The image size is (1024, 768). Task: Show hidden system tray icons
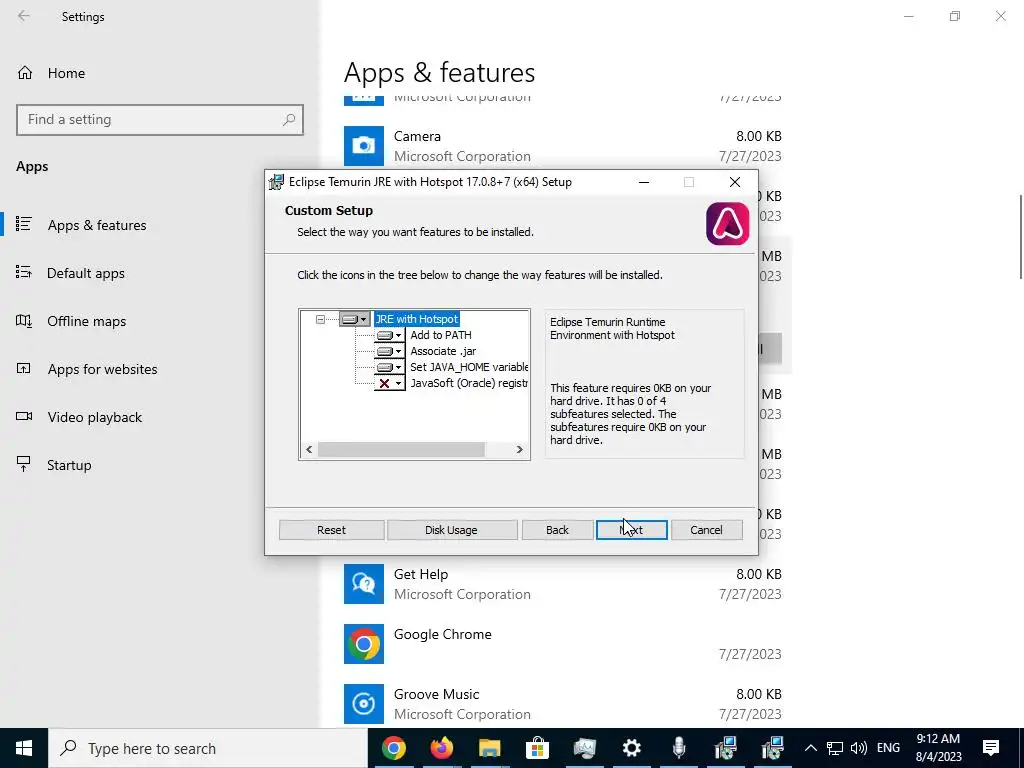(810, 748)
